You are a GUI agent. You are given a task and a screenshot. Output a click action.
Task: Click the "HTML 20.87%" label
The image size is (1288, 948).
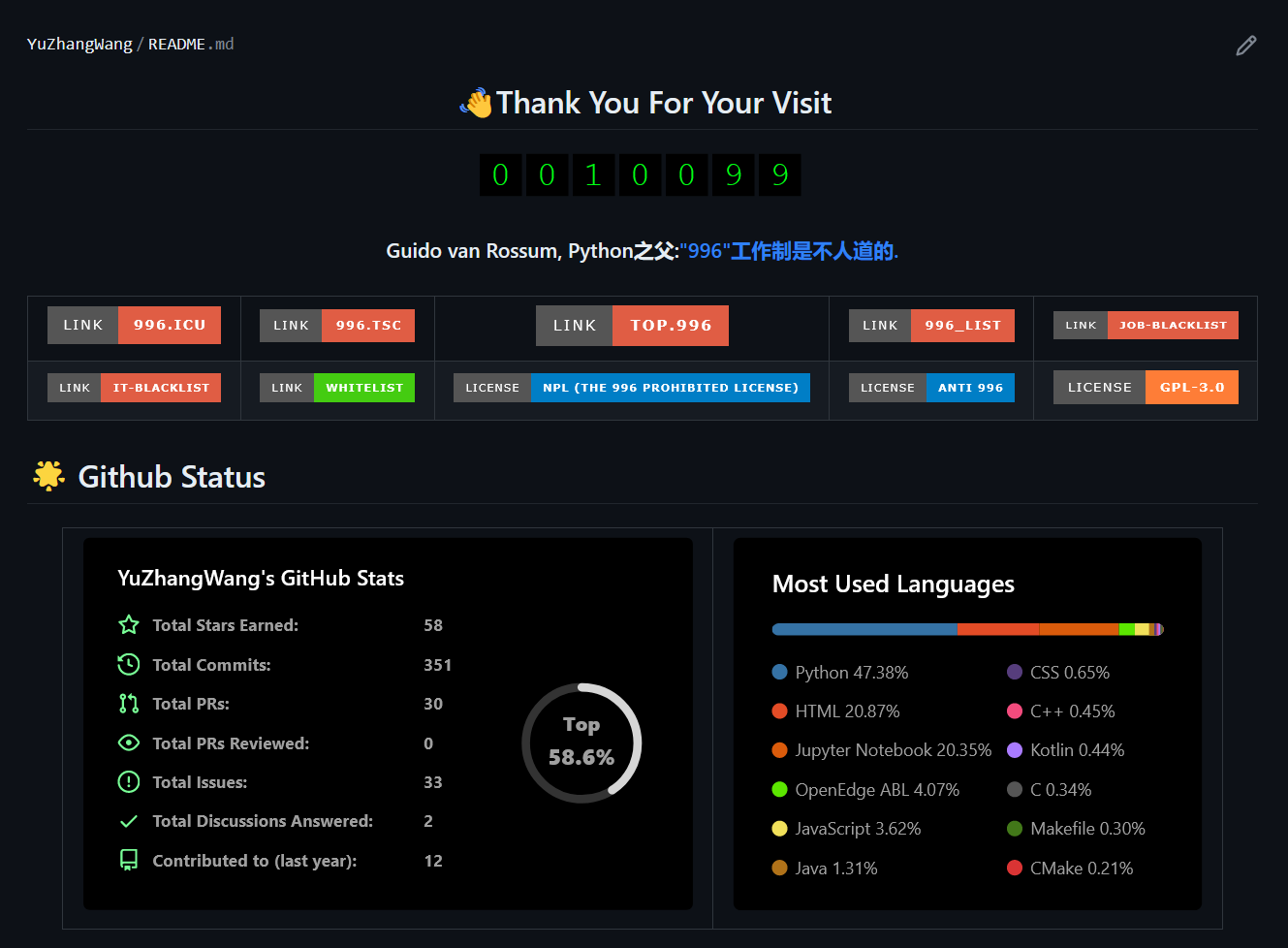point(848,711)
